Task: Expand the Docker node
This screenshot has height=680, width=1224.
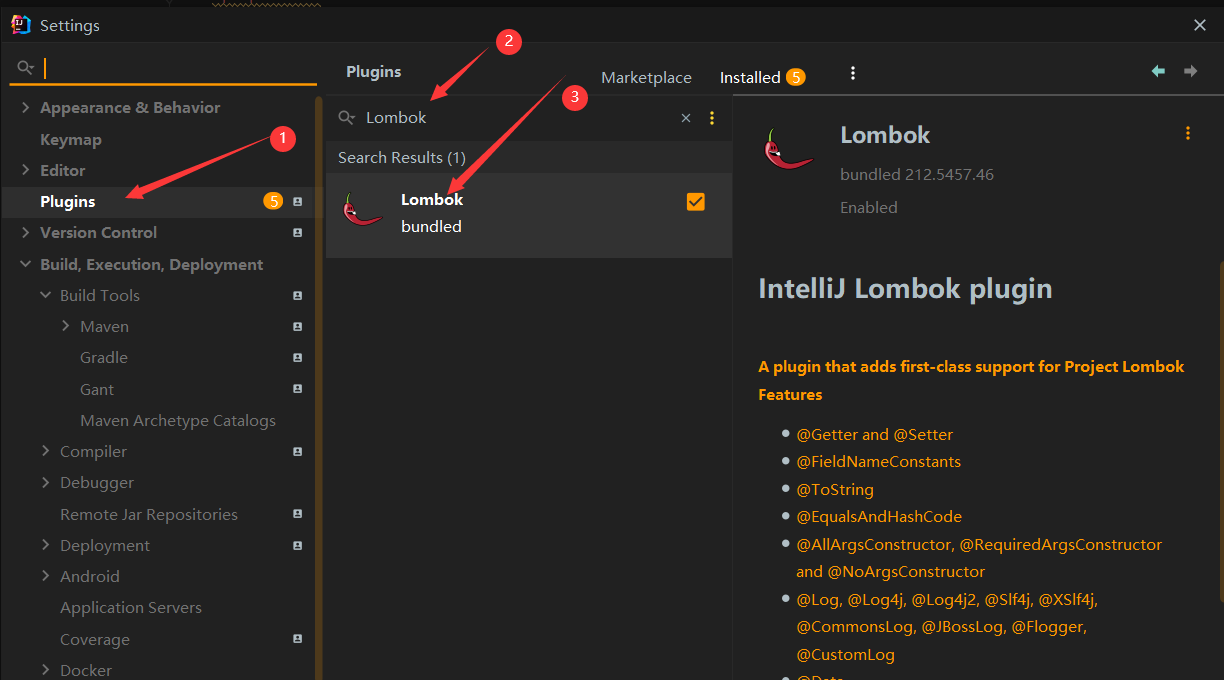Action: click(45, 670)
